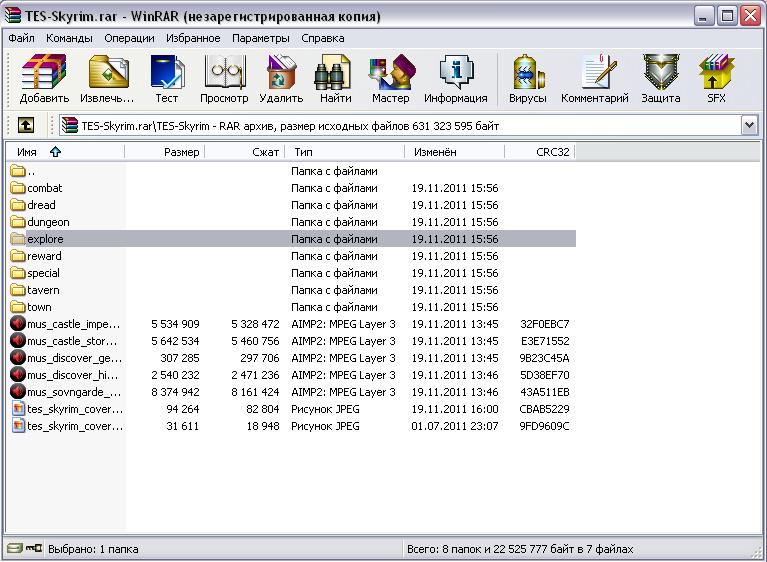Click the up one level button

26,125
